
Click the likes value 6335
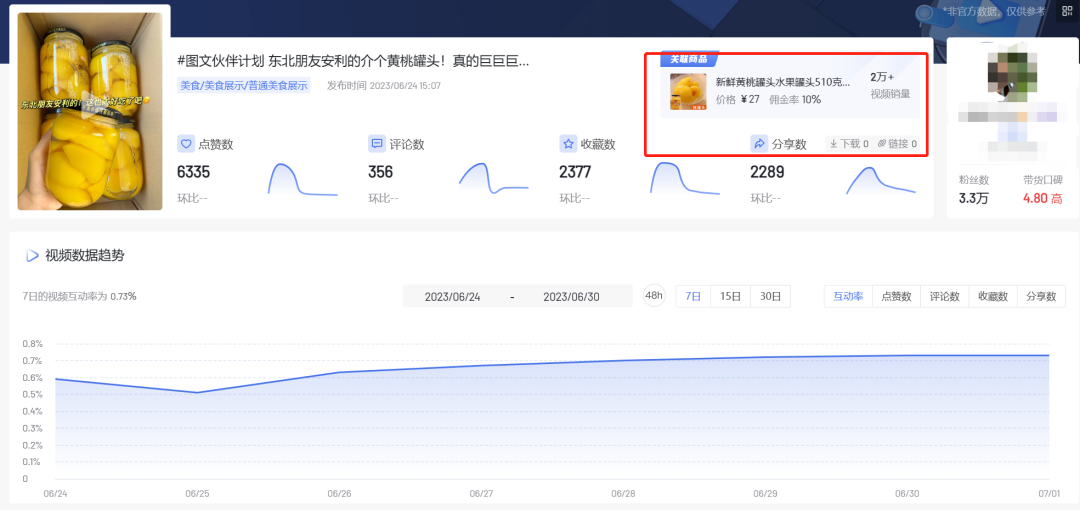point(194,172)
